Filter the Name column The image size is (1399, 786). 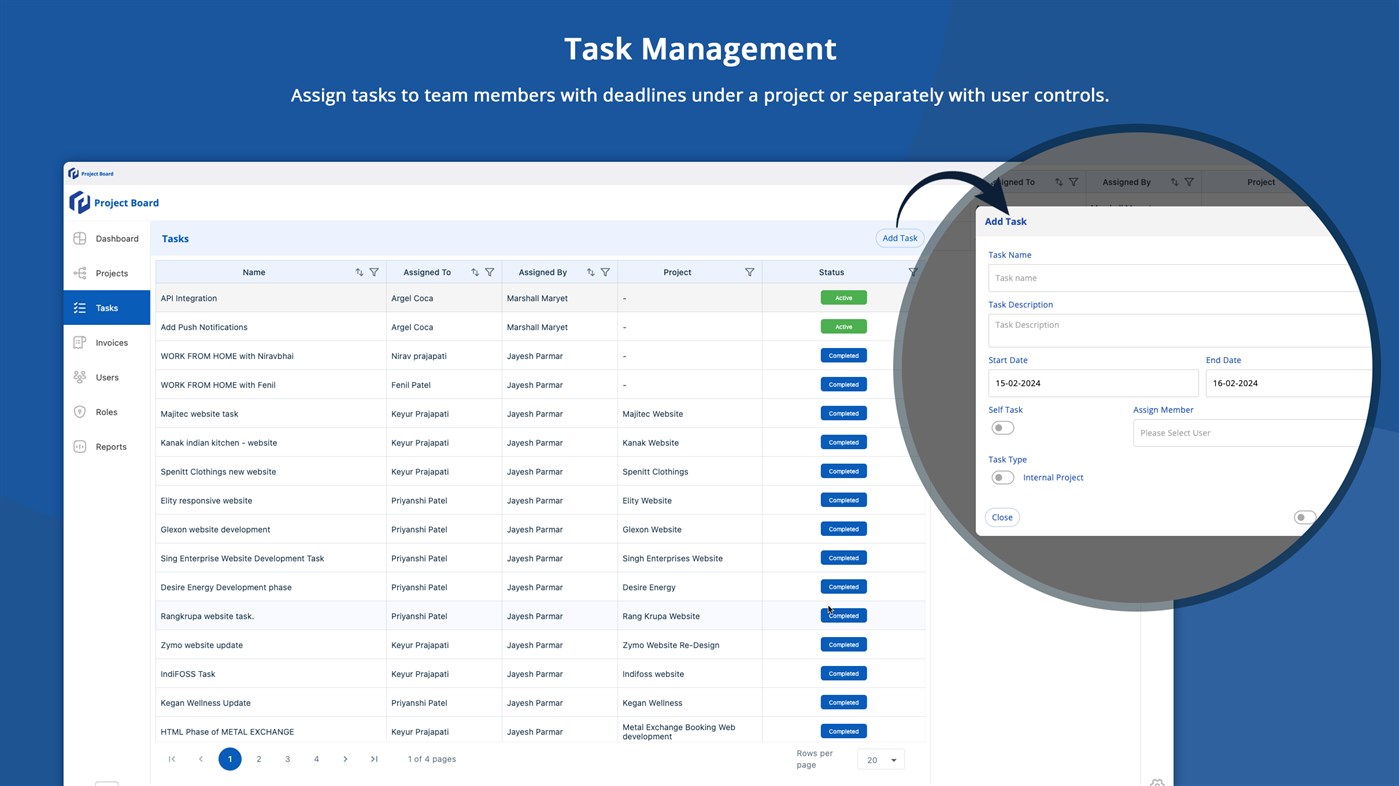[374, 272]
